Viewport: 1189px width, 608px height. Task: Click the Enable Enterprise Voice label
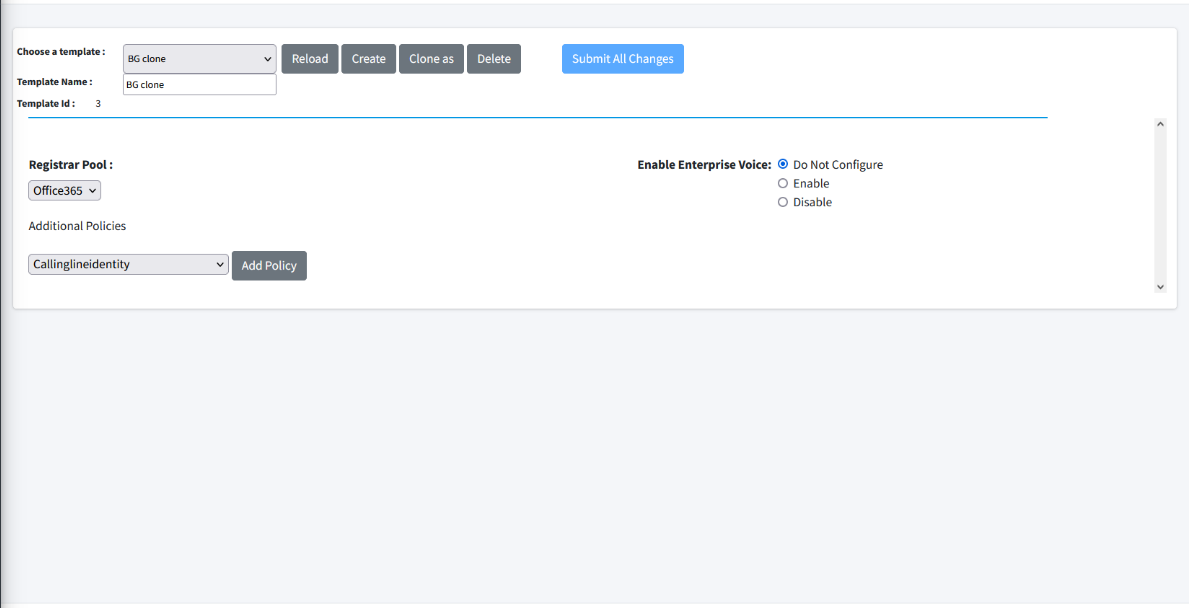click(704, 165)
